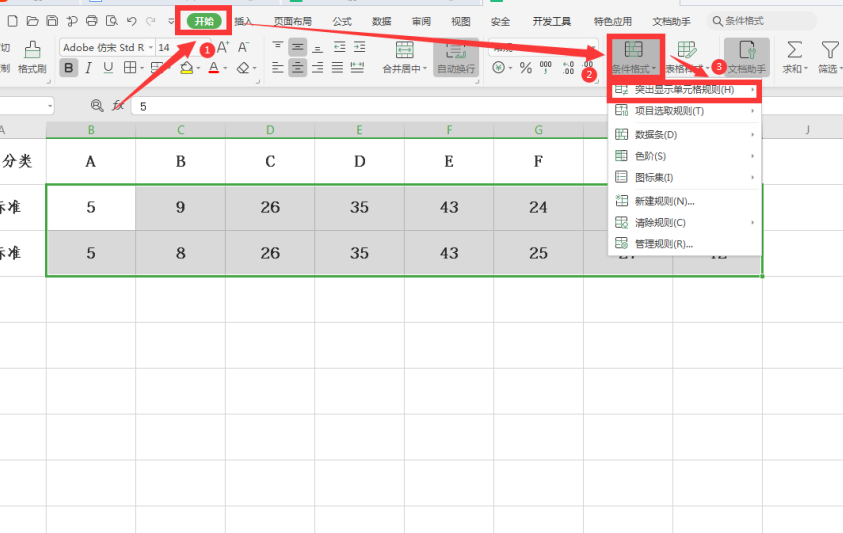Screen dimensions: 843x533
Task: Click the Print icon
Action: tap(92, 21)
